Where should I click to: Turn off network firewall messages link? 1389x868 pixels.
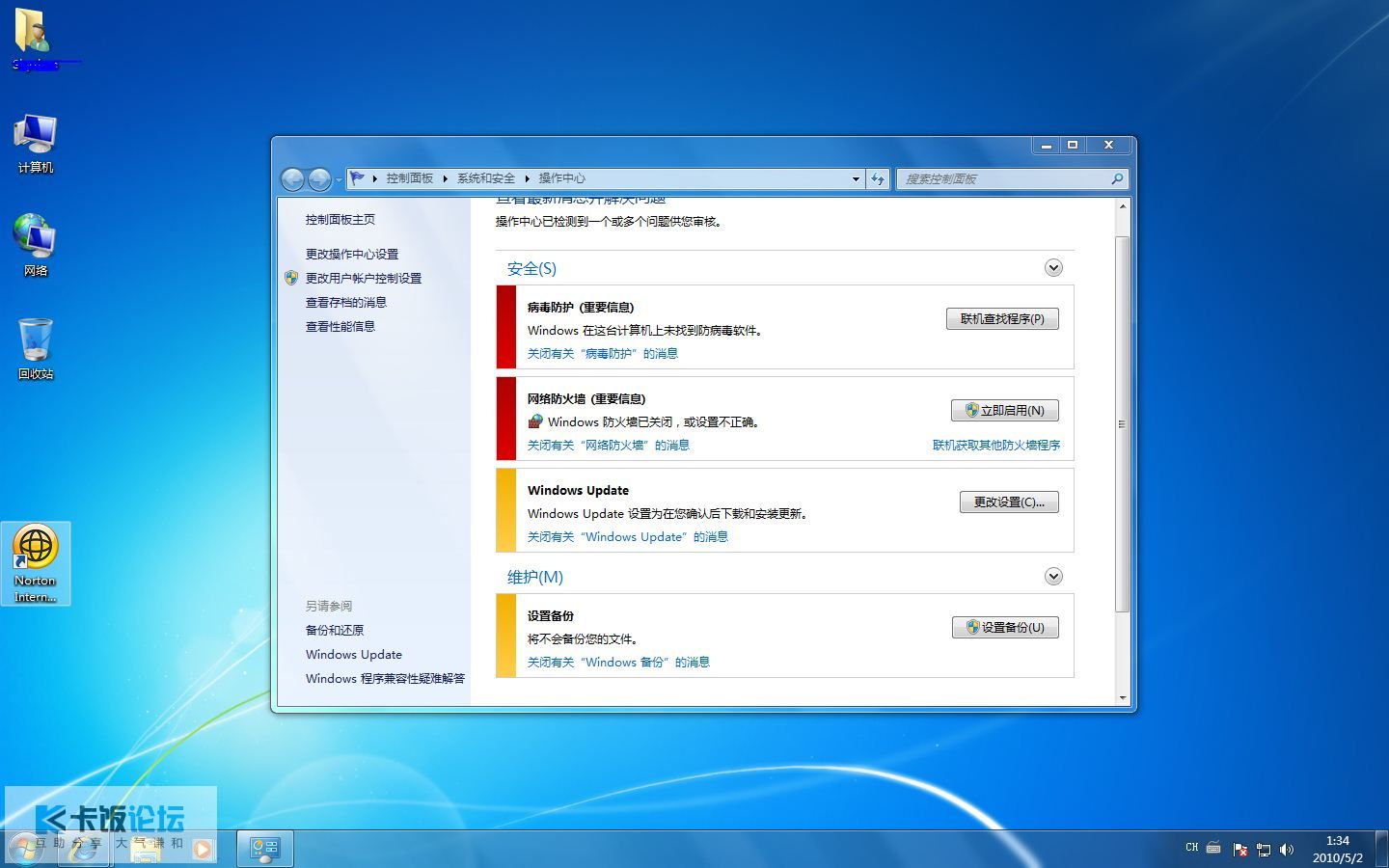(609, 446)
